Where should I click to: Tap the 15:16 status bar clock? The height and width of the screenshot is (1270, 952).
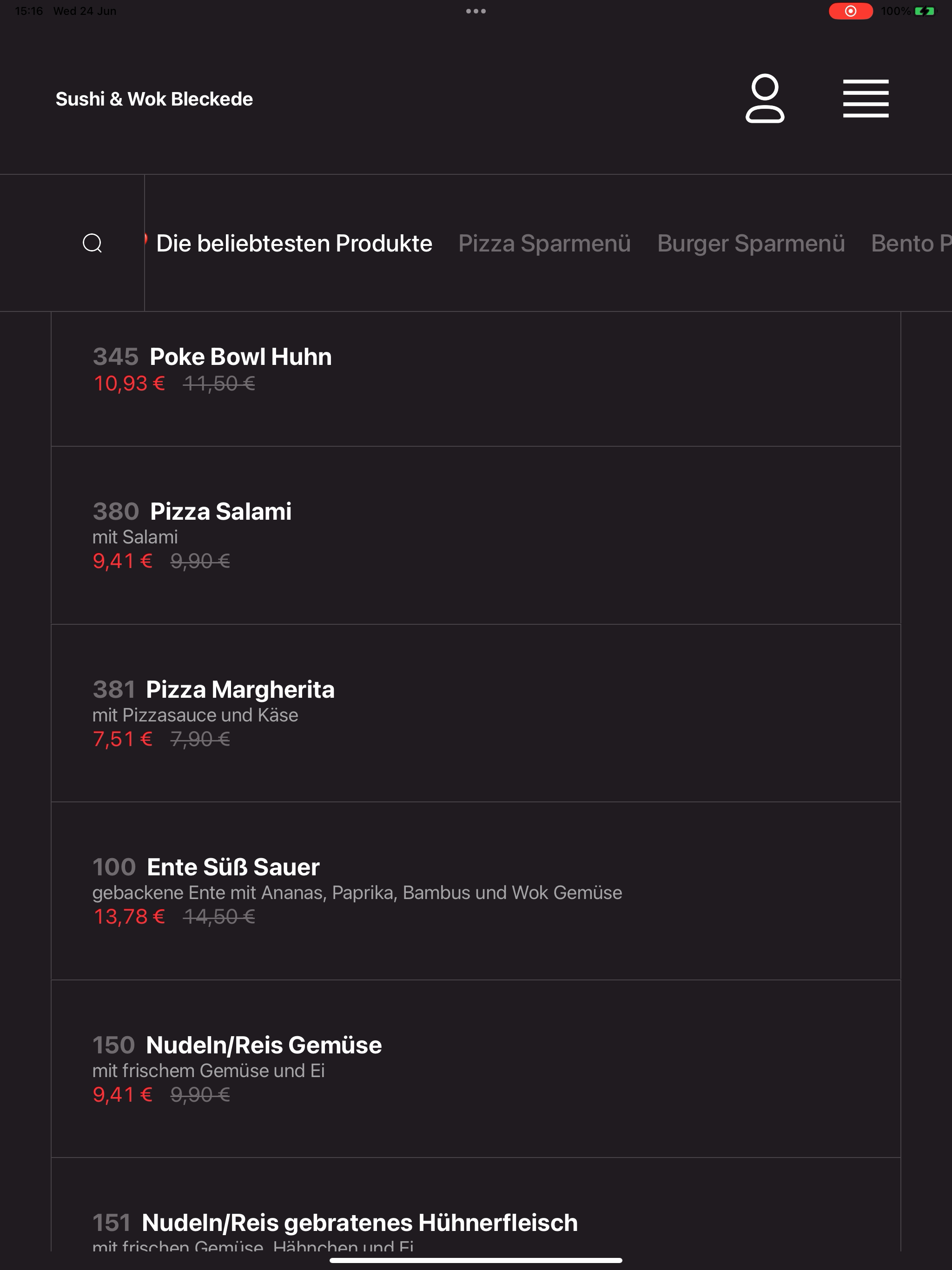coord(29,11)
